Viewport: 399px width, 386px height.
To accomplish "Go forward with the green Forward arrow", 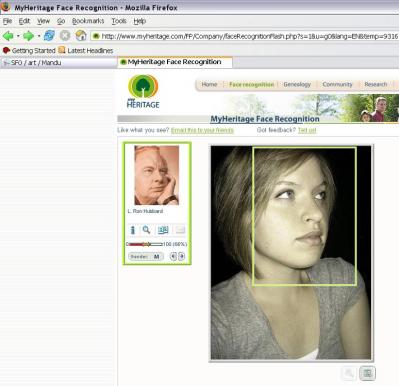I will pyautogui.click(x=29, y=36).
